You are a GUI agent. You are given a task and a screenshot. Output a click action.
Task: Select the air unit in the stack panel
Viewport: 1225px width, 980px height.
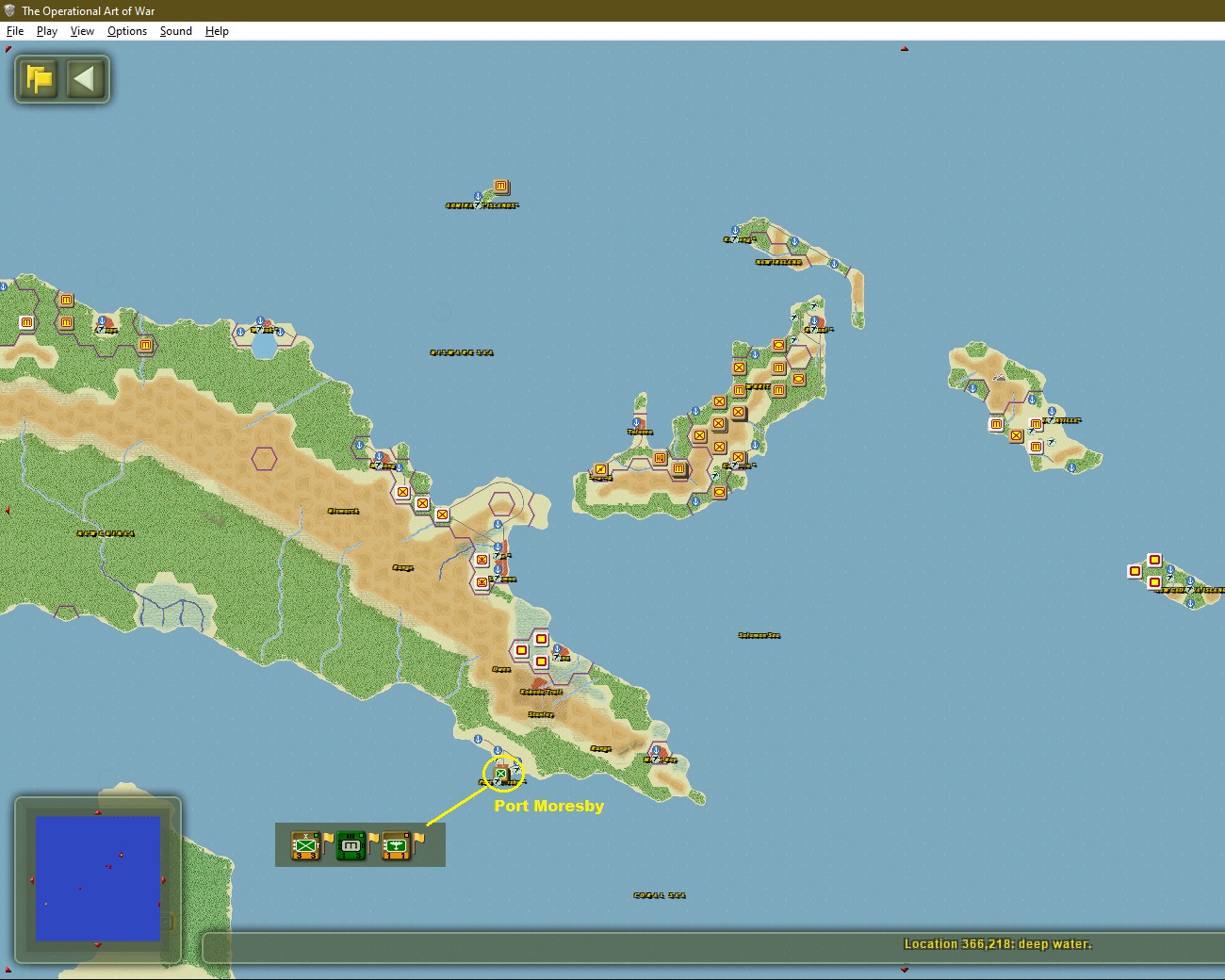tap(396, 845)
